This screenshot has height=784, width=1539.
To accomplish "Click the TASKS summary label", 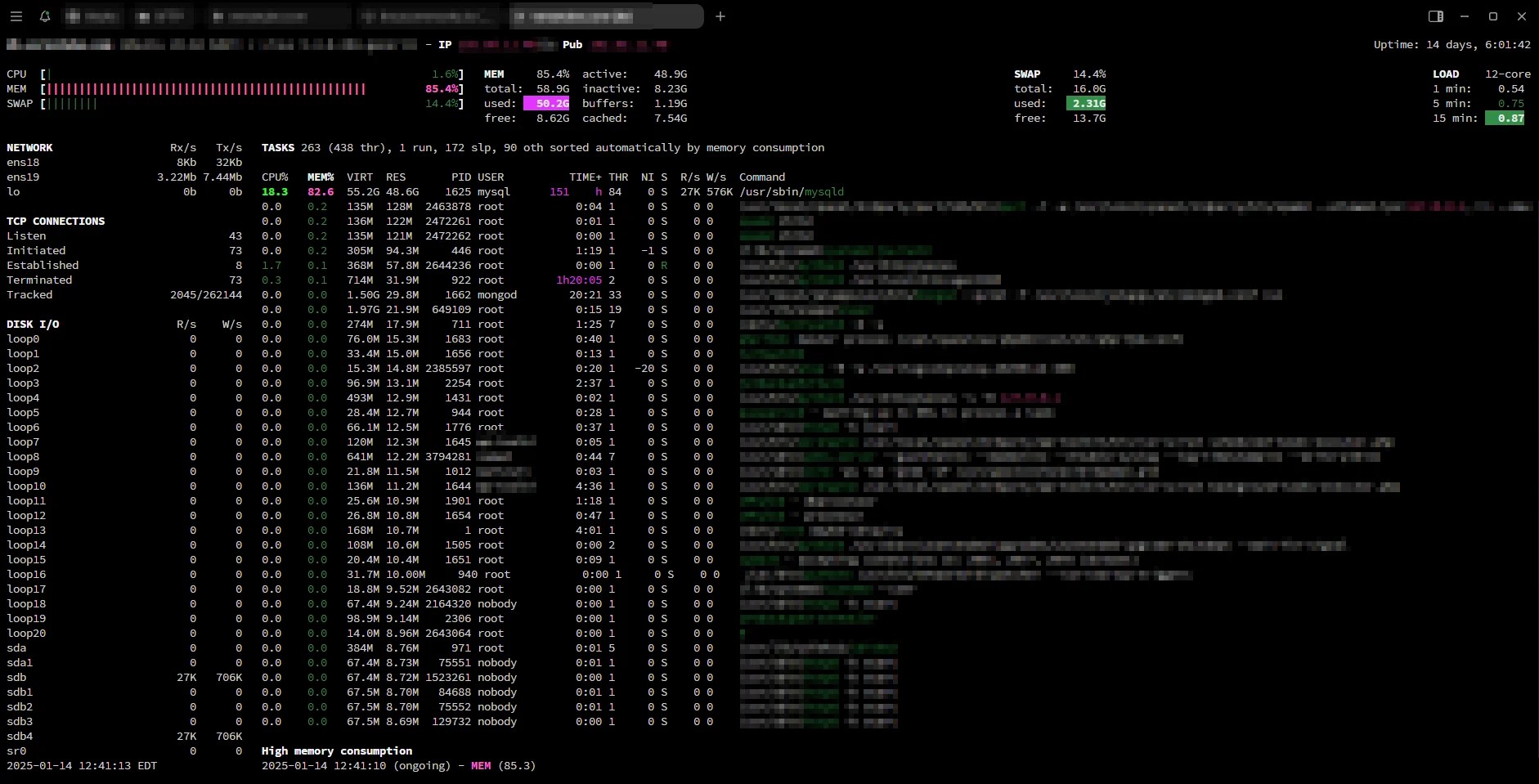I will click(x=278, y=148).
